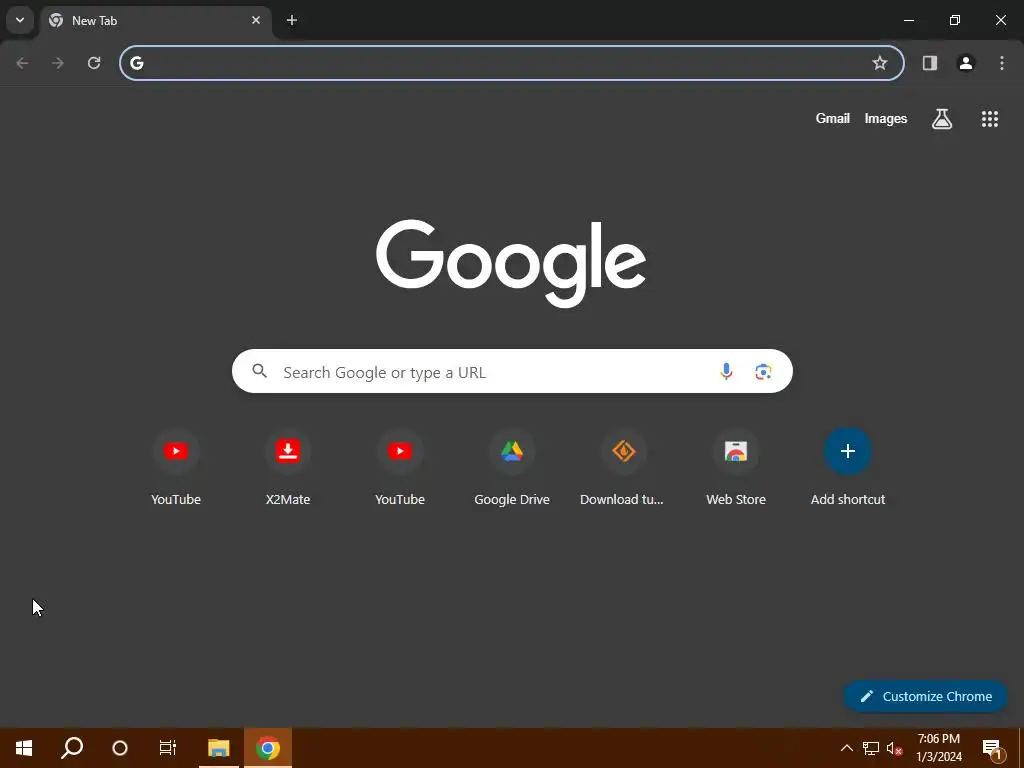Viewport: 1024px width, 768px height.
Task: Open the Windows Start menu
Action: pyautogui.click(x=24, y=748)
